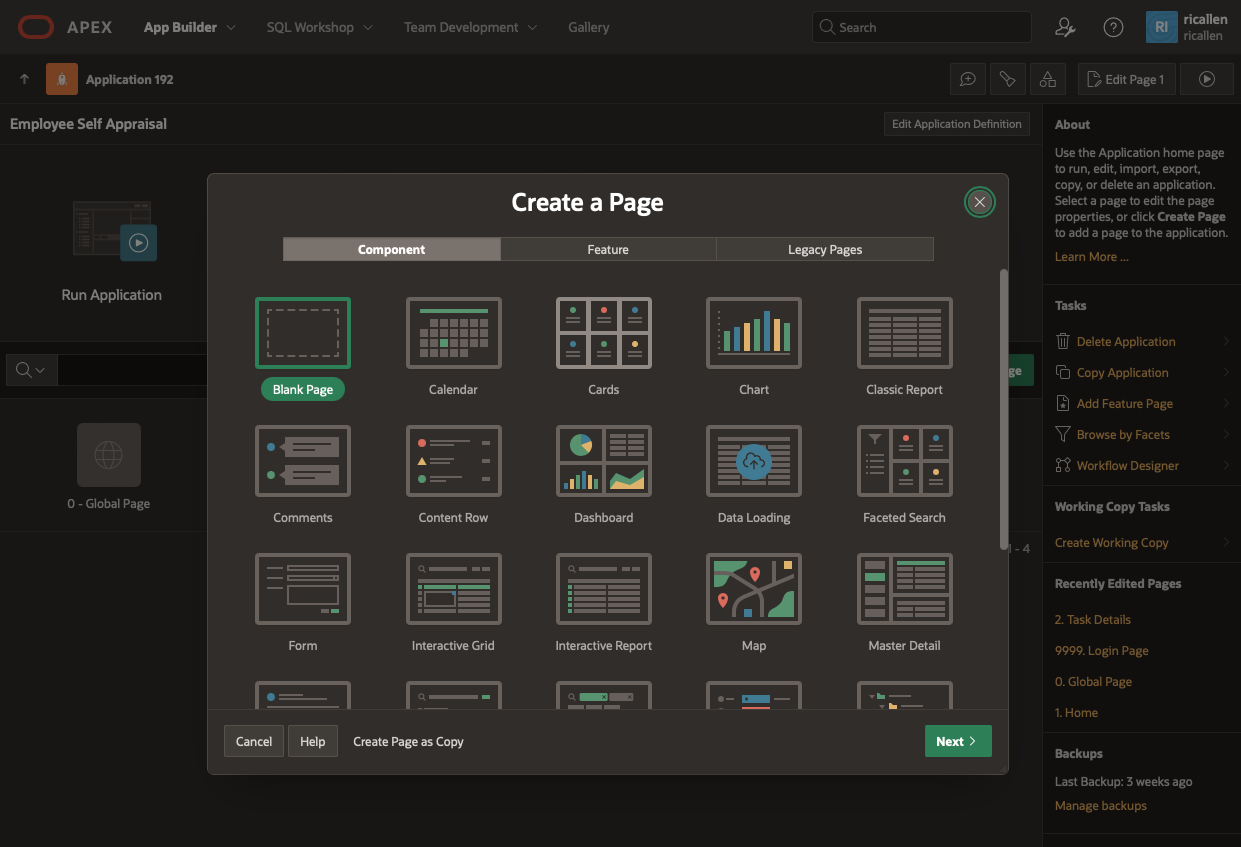Open the Help question mark menu

1113,27
